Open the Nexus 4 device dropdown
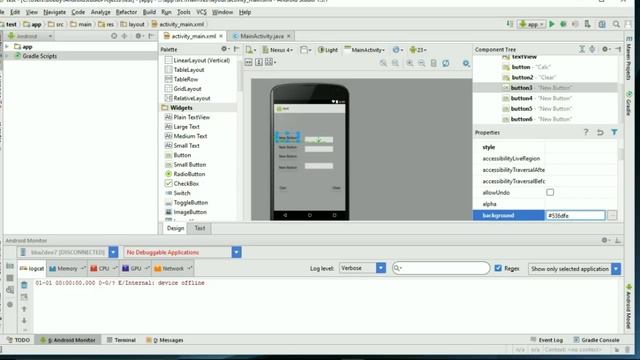Viewport: 640px width, 360px height. (x=278, y=50)
